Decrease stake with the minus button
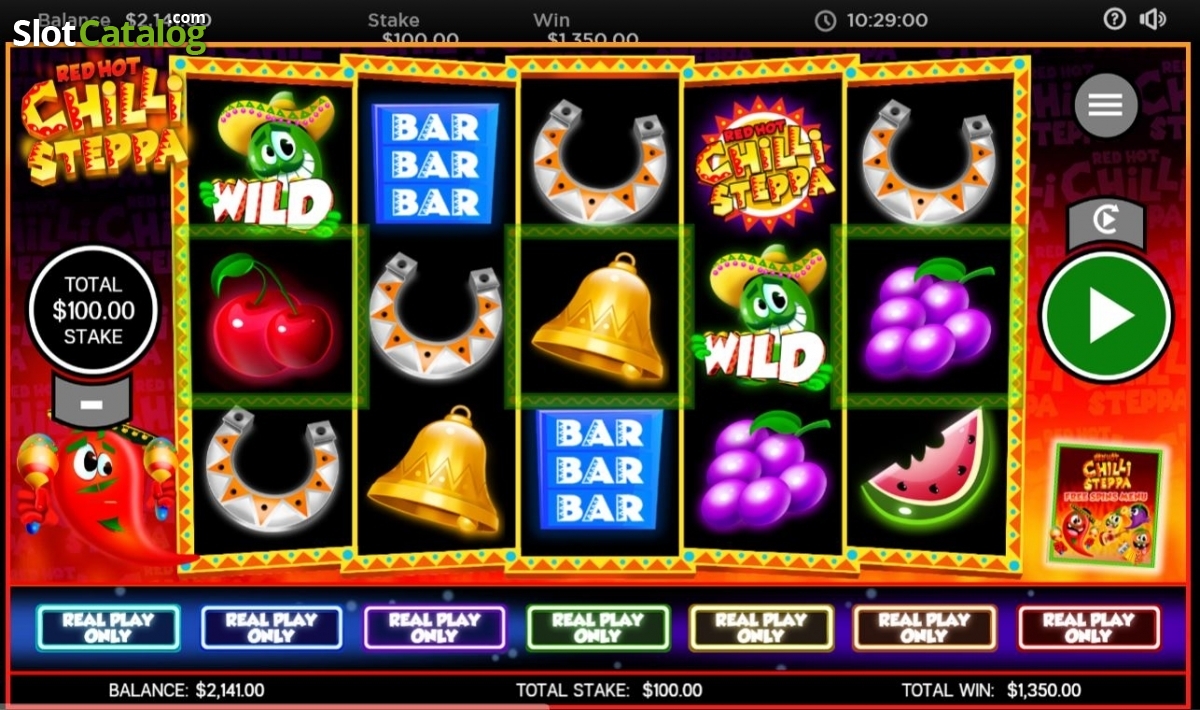Image resolution: width=1200 pixels, height=710 pixels. tap(91, 403)
